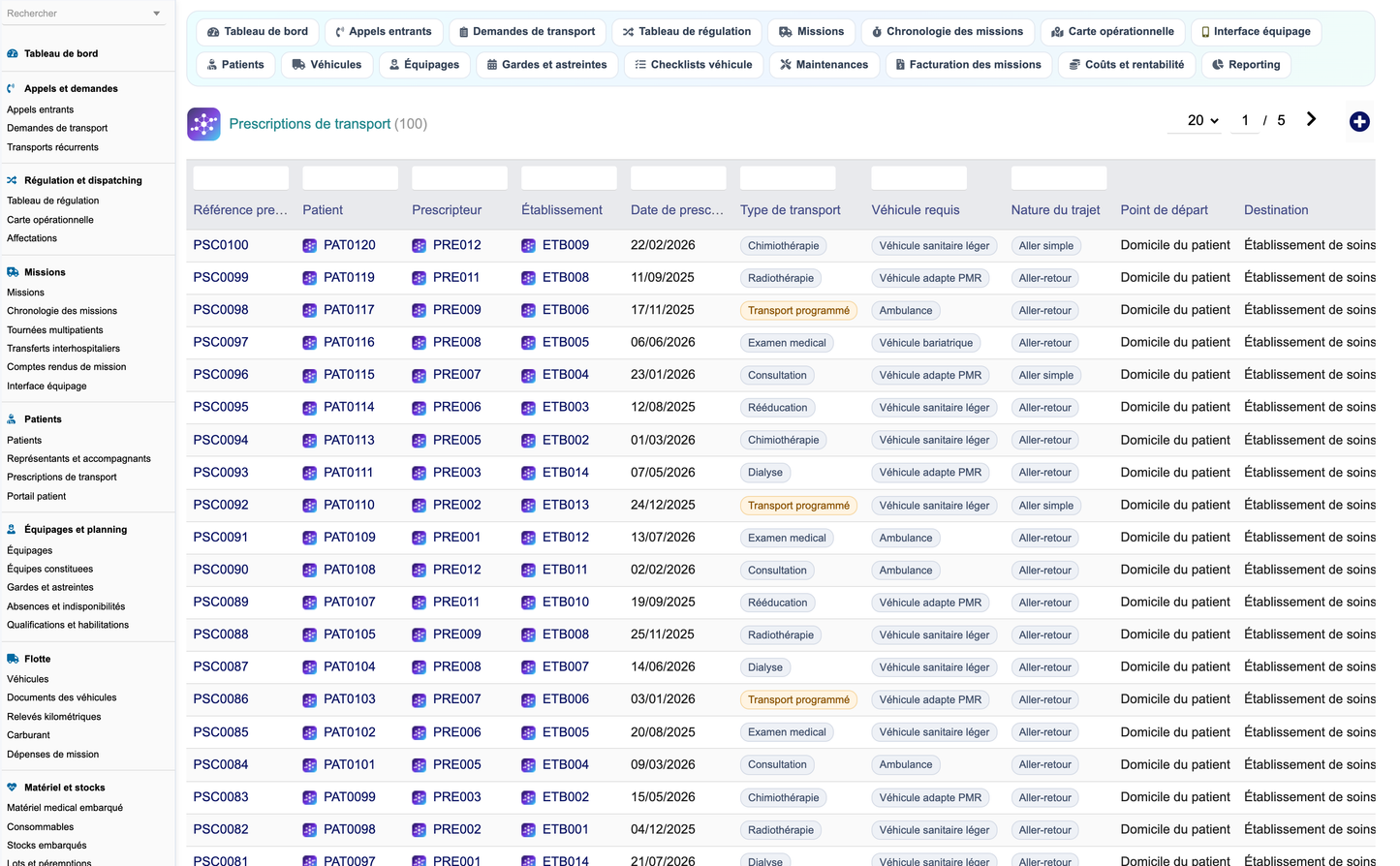
Task: Open Facturation des missions tab
Action: (968, 65)
